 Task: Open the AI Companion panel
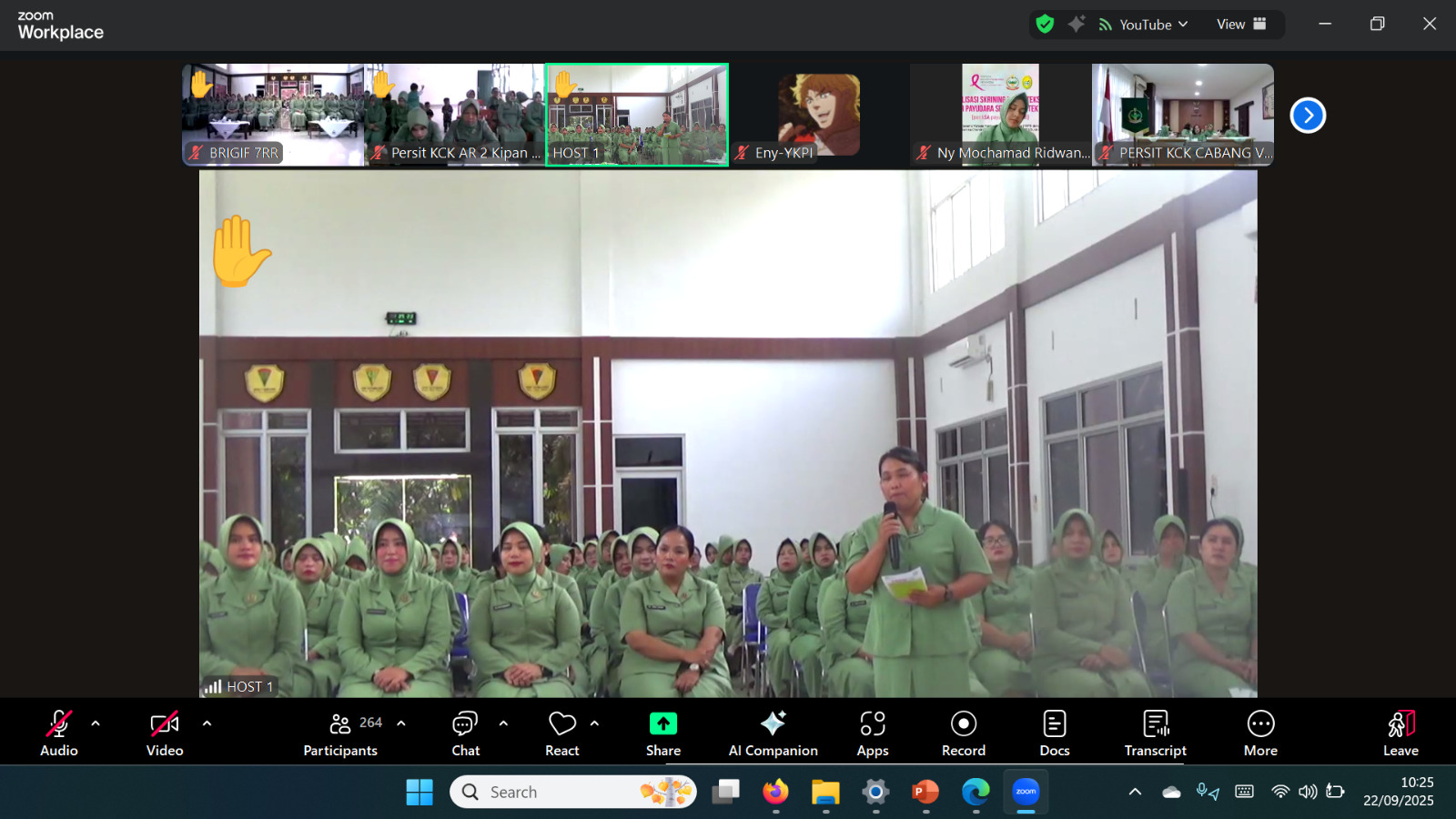pos(773,733)
